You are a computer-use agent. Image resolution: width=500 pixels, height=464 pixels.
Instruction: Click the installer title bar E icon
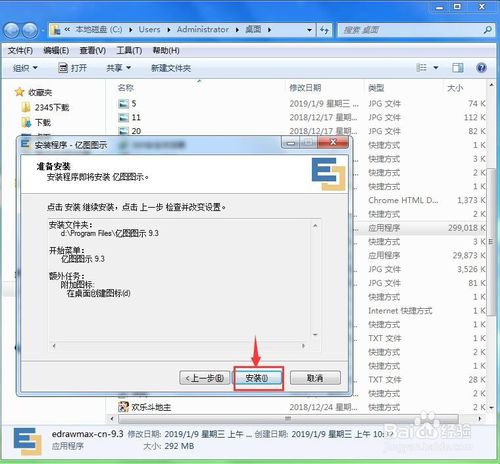click(x=25, y=144)
